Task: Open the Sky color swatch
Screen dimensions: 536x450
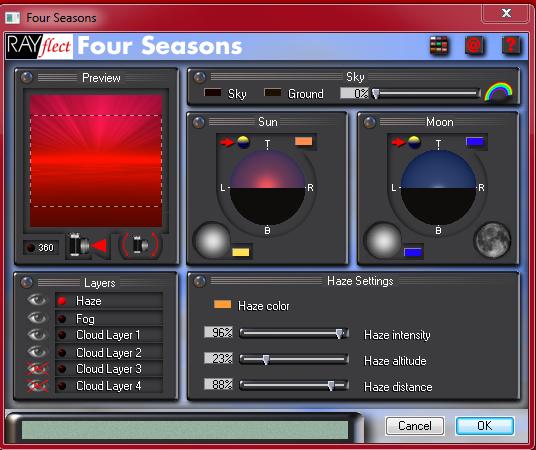Action: 212,92
